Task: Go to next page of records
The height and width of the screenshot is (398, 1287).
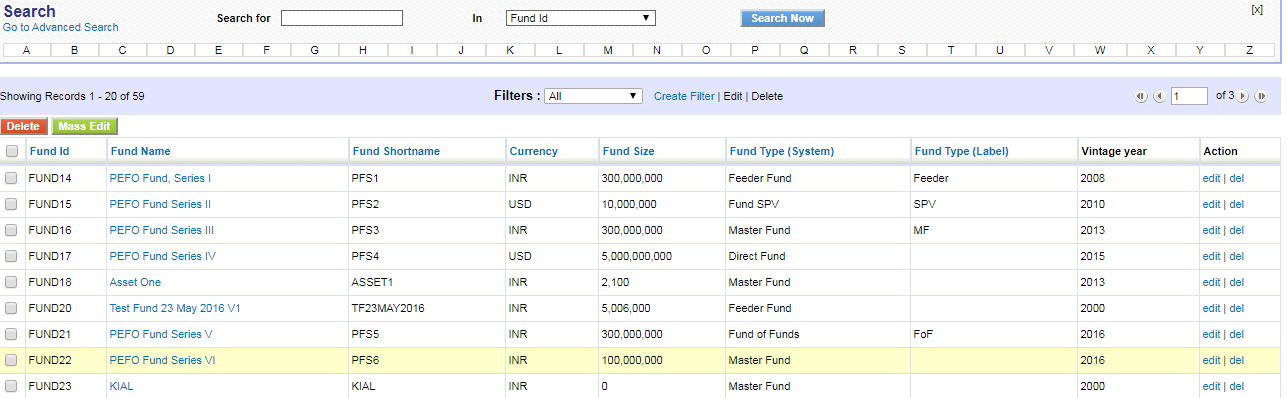Action: pos(1243,96)
